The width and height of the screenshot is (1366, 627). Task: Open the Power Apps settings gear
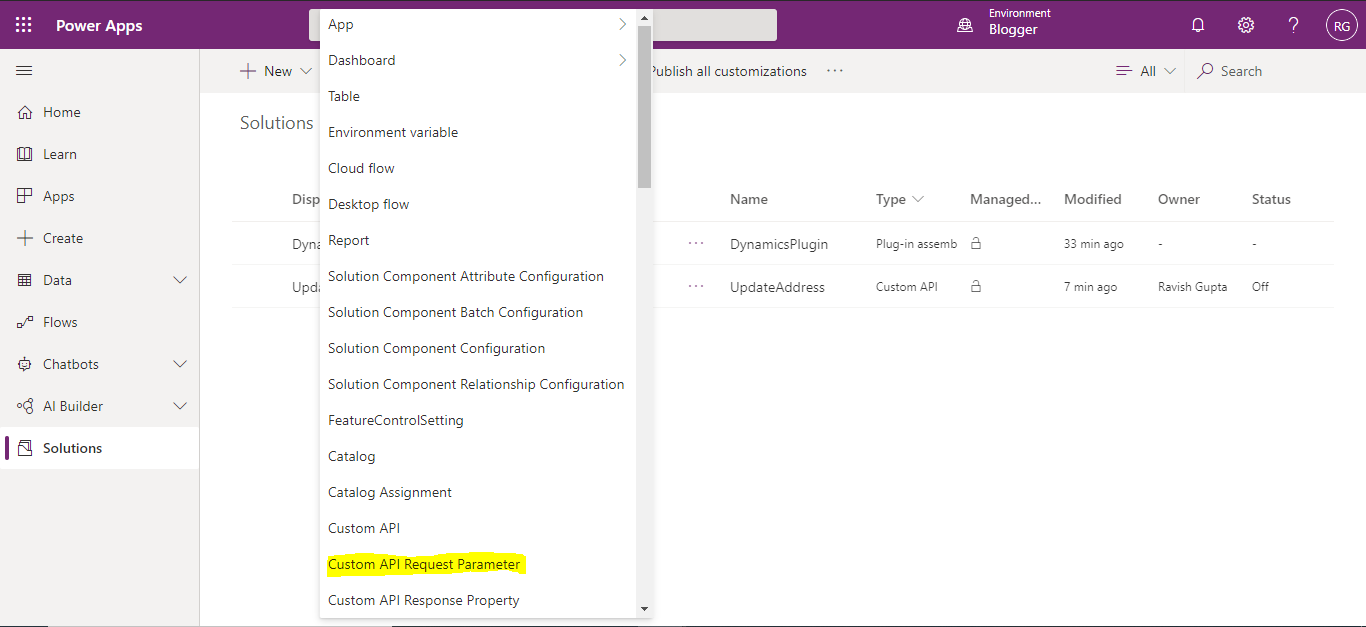(x=1245, y=24)
